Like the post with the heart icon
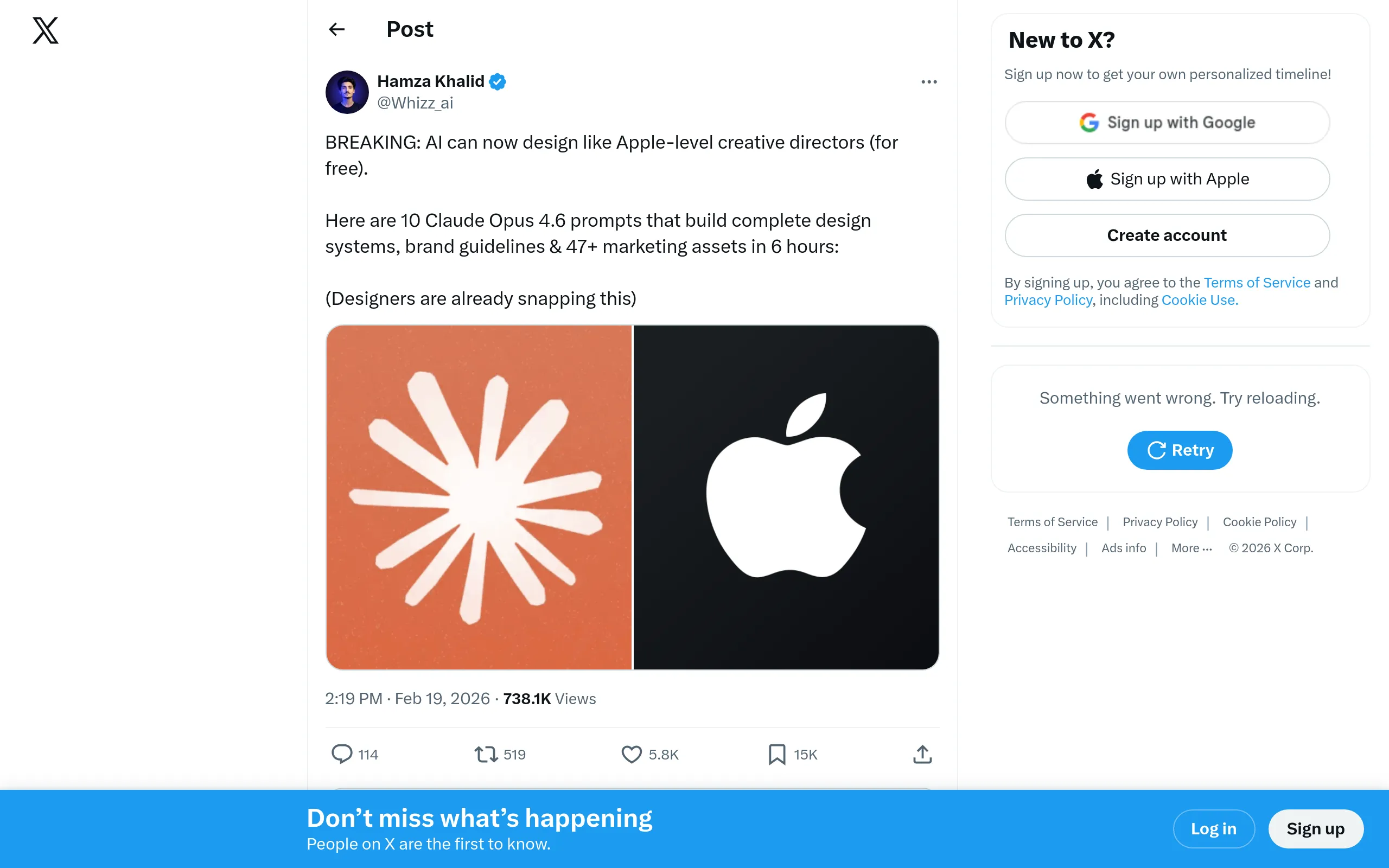This screenshot has height=868, width=1389. (x=632, y=754)
